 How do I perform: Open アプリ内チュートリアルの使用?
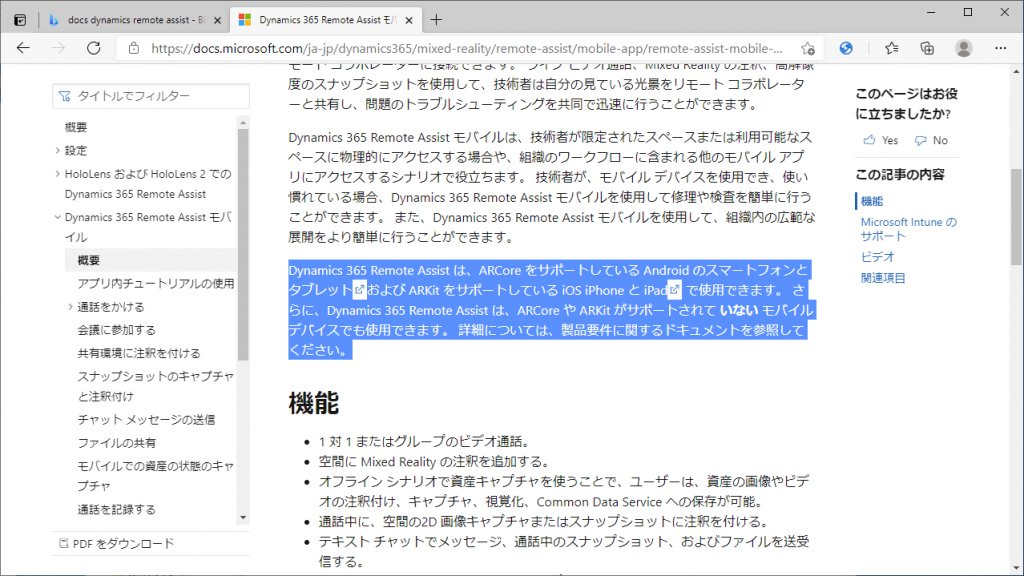click(155, 283)
